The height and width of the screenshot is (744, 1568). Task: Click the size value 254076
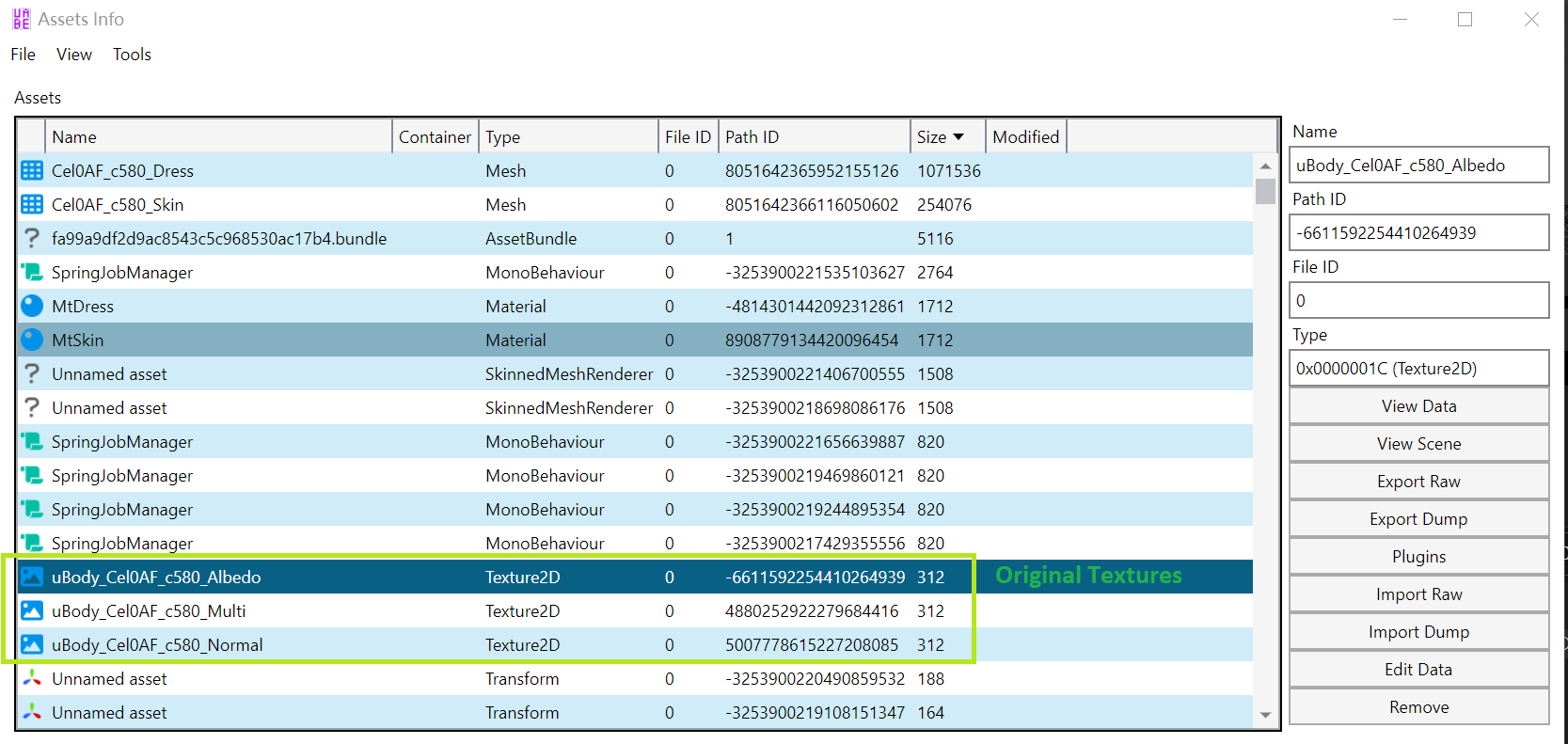point(944,205)
